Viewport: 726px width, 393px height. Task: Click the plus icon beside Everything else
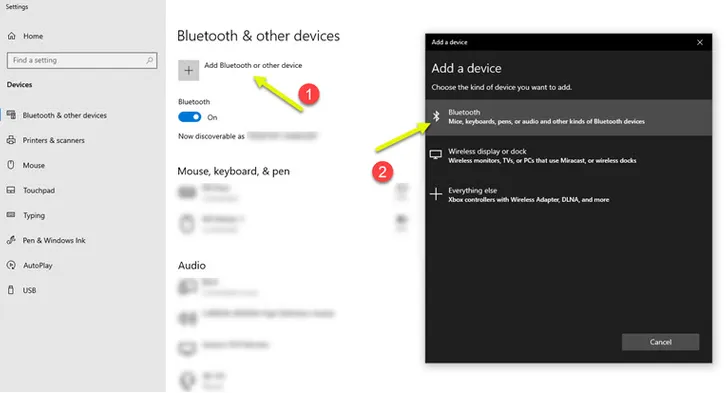click(436, 194)
